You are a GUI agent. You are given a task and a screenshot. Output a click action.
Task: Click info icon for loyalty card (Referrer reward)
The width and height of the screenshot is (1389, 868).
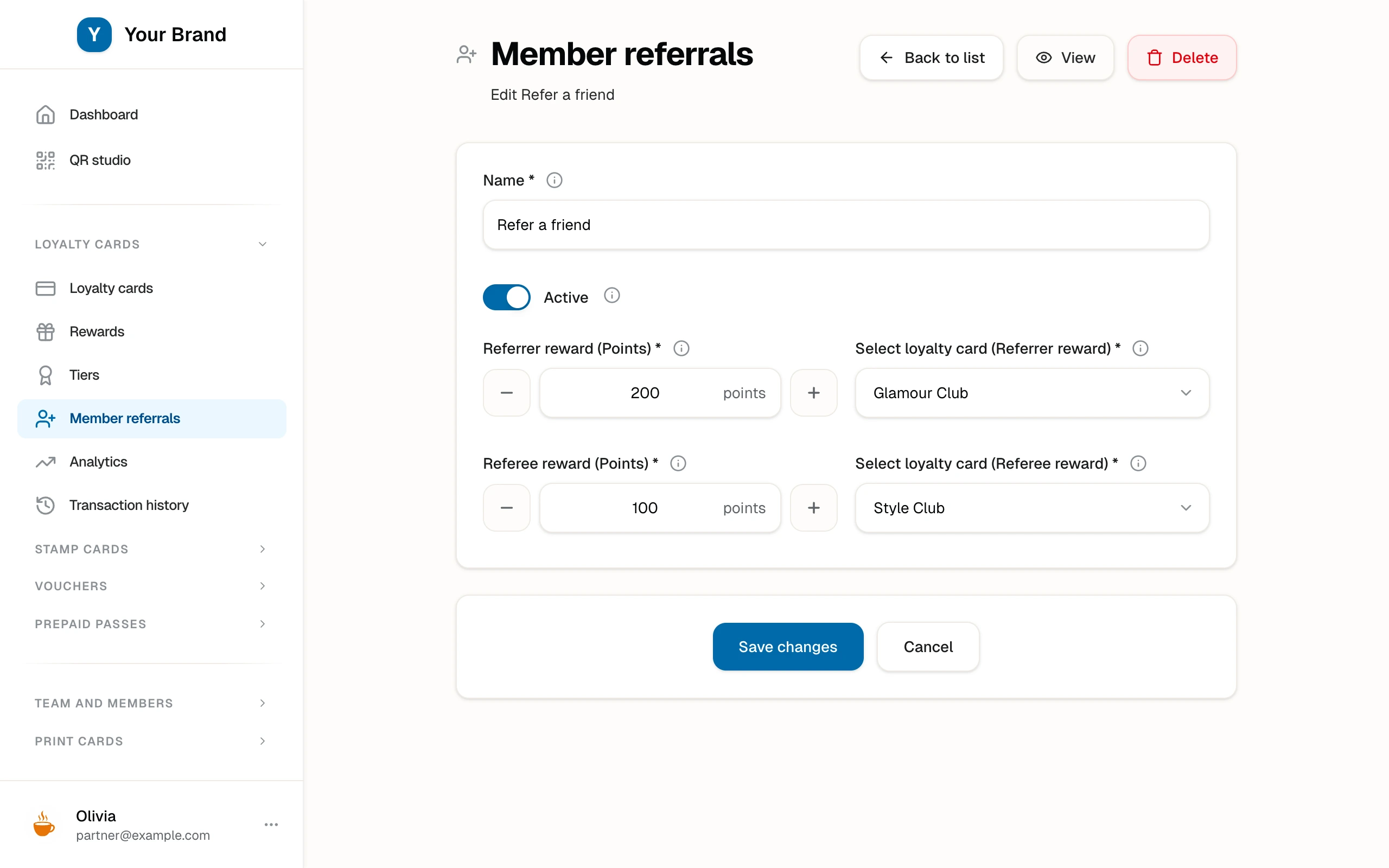coord(1140,348)
